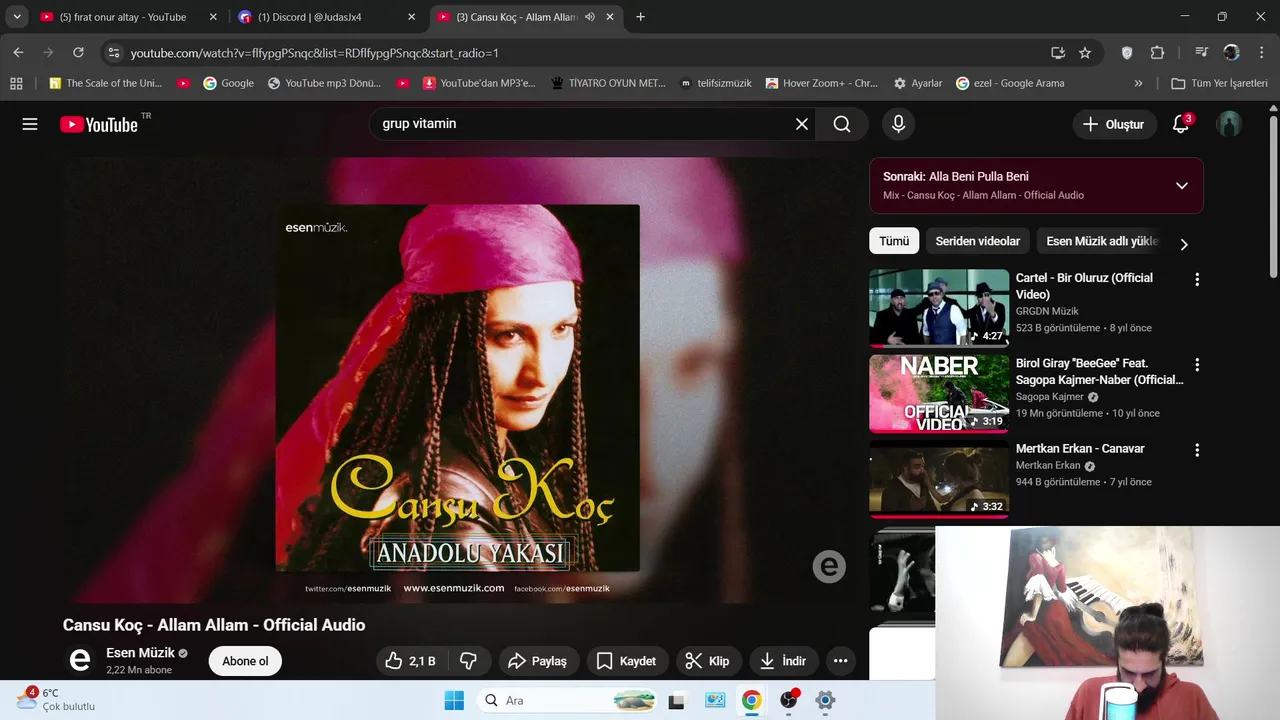1280x720 pixels.
Task: Reload the current page
Action: pos(78,53)
